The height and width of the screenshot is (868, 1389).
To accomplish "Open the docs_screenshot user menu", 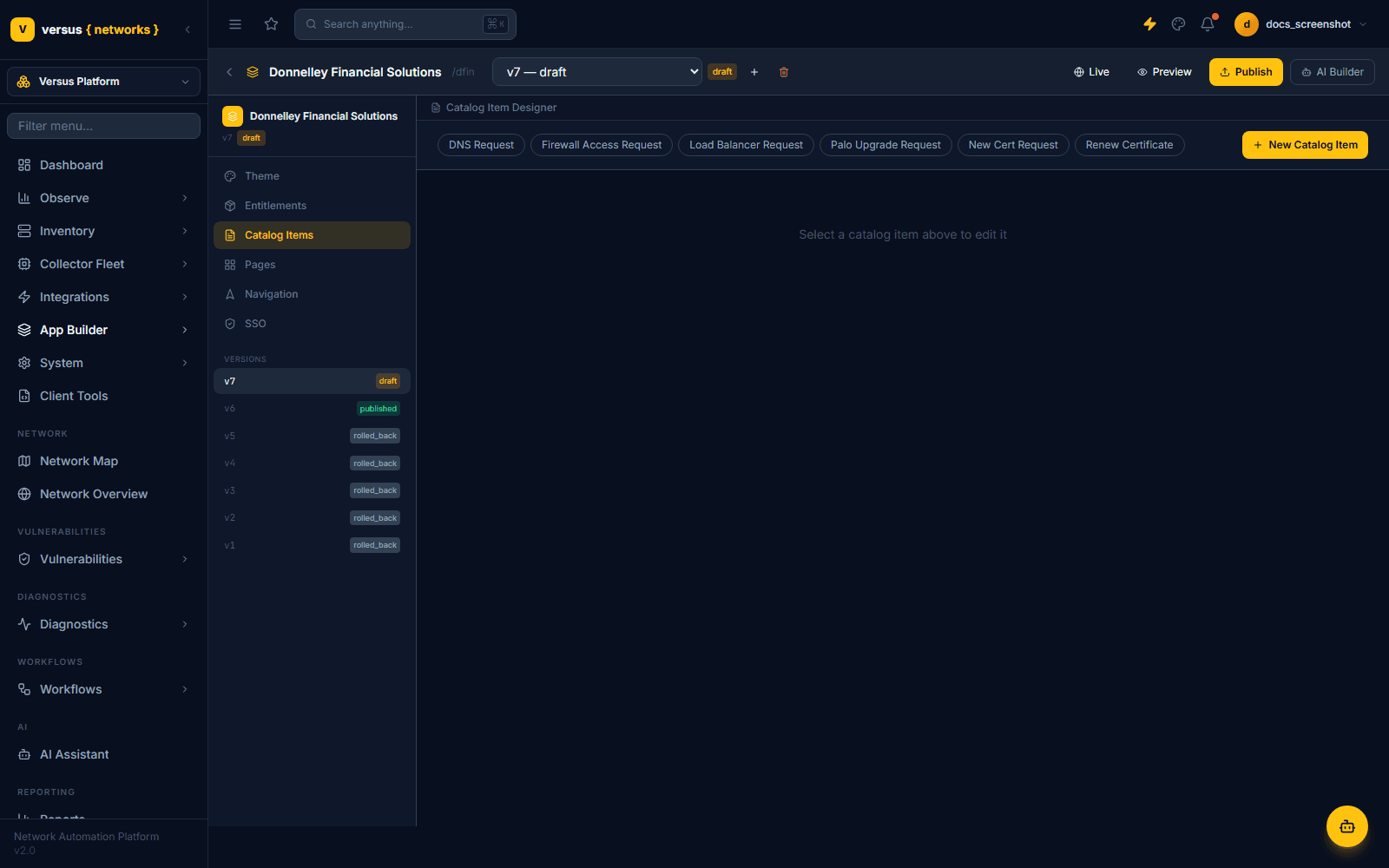I will (1300, 24).
